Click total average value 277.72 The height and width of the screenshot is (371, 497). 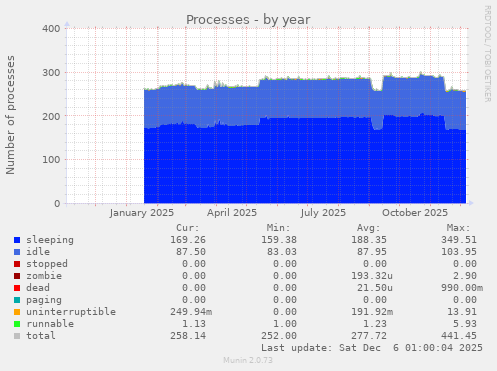[x=369, y=336]
